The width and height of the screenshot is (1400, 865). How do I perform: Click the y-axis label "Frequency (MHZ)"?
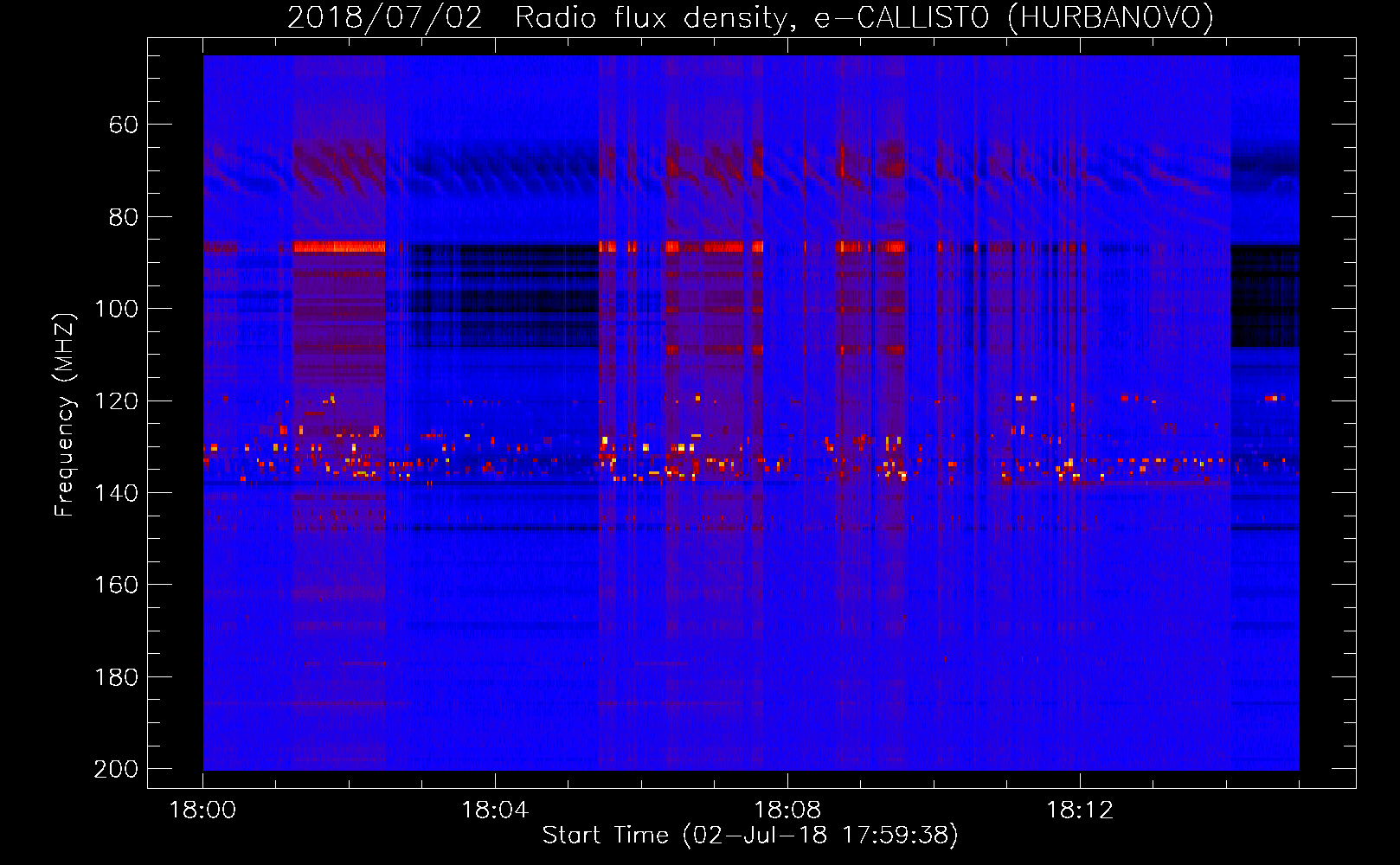[x=65, y=414]
